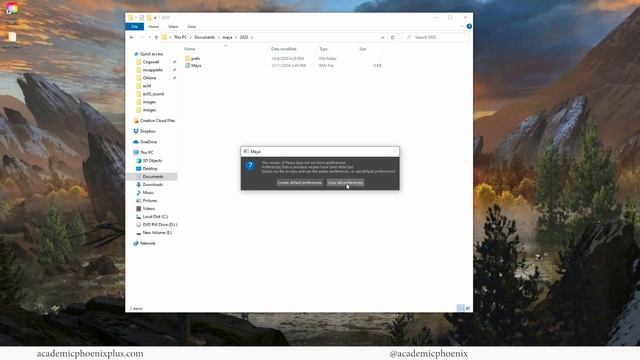The width and height of the screenshot is (640, 360).
Task: Click the blue question mark icon in Maya dialog
Action: 250,165
